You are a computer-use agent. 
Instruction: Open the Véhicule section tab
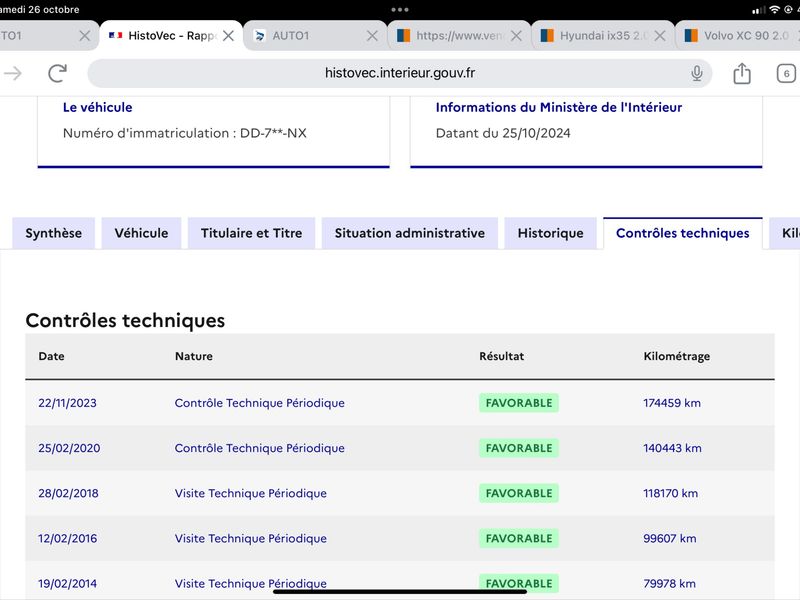point(141,233)
